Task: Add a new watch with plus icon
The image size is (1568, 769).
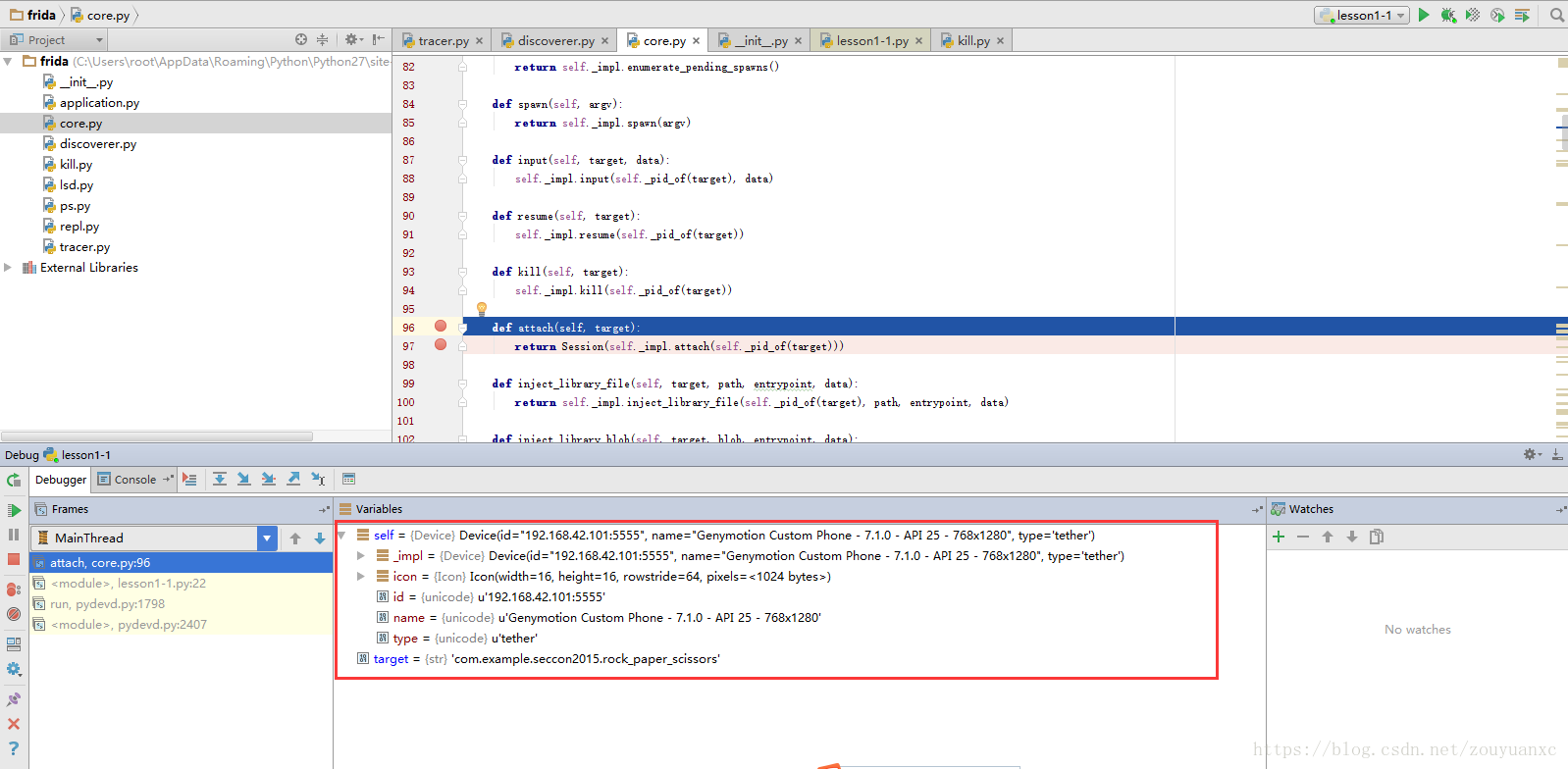Action: (1279, 537)
